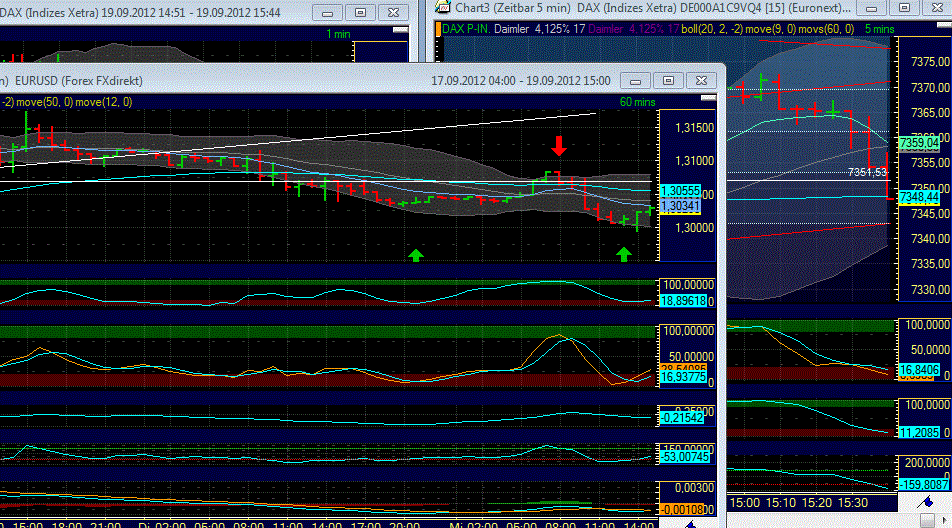Click the 7348,44 price tag in Chart3
The width and height of the screenshot is (952, 528).
919,197
